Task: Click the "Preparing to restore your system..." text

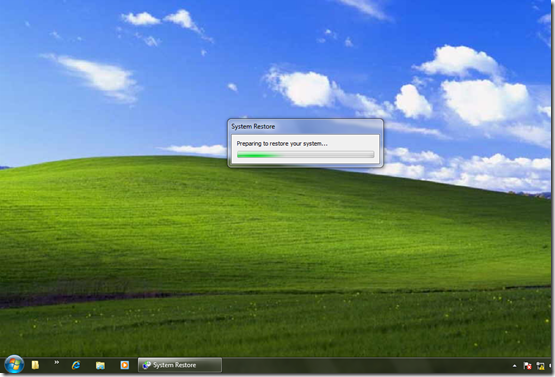Action: coord(282,144)
